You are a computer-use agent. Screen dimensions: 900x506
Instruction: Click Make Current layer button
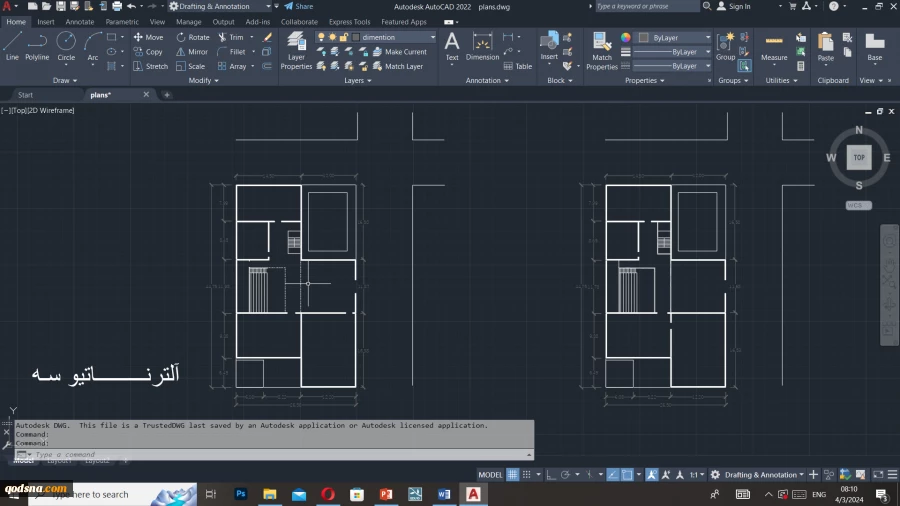coord(400,52)
